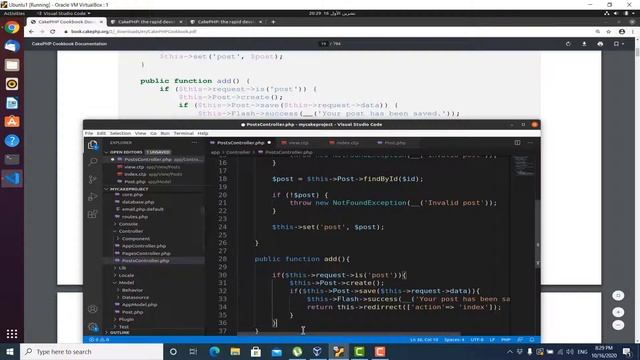640x360 pixels.
Task: Click the Ln/Col cursor position in status bar
Action: click(424, 340)
